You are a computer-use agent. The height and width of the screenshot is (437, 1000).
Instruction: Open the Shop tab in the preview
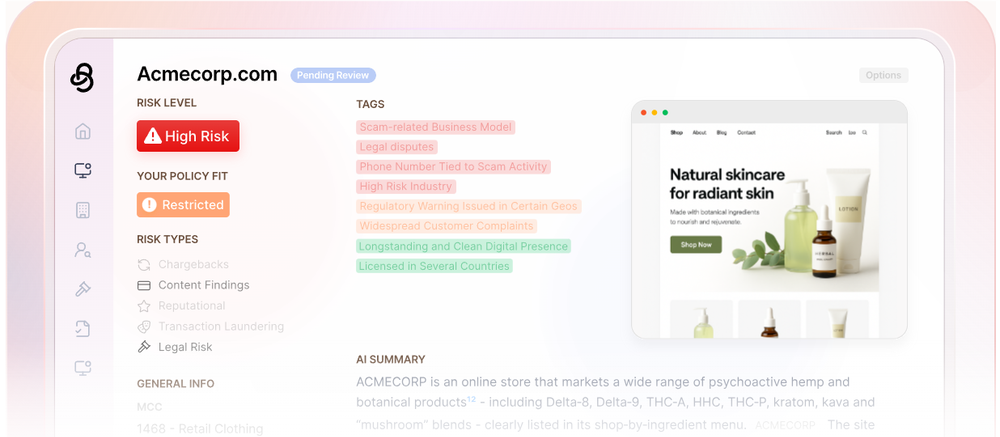(677, 133)
